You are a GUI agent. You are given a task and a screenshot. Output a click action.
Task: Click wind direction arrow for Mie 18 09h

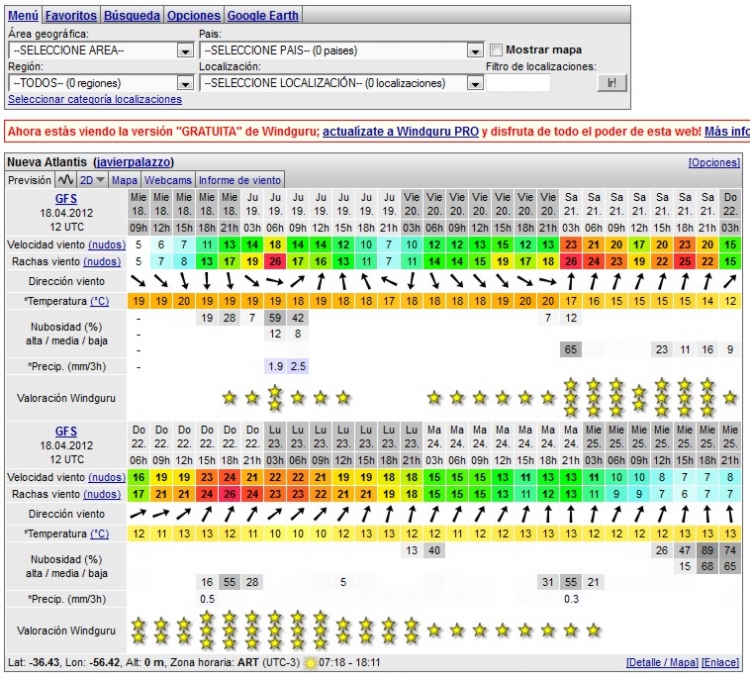pyautogui.click(x=138, y=281)
